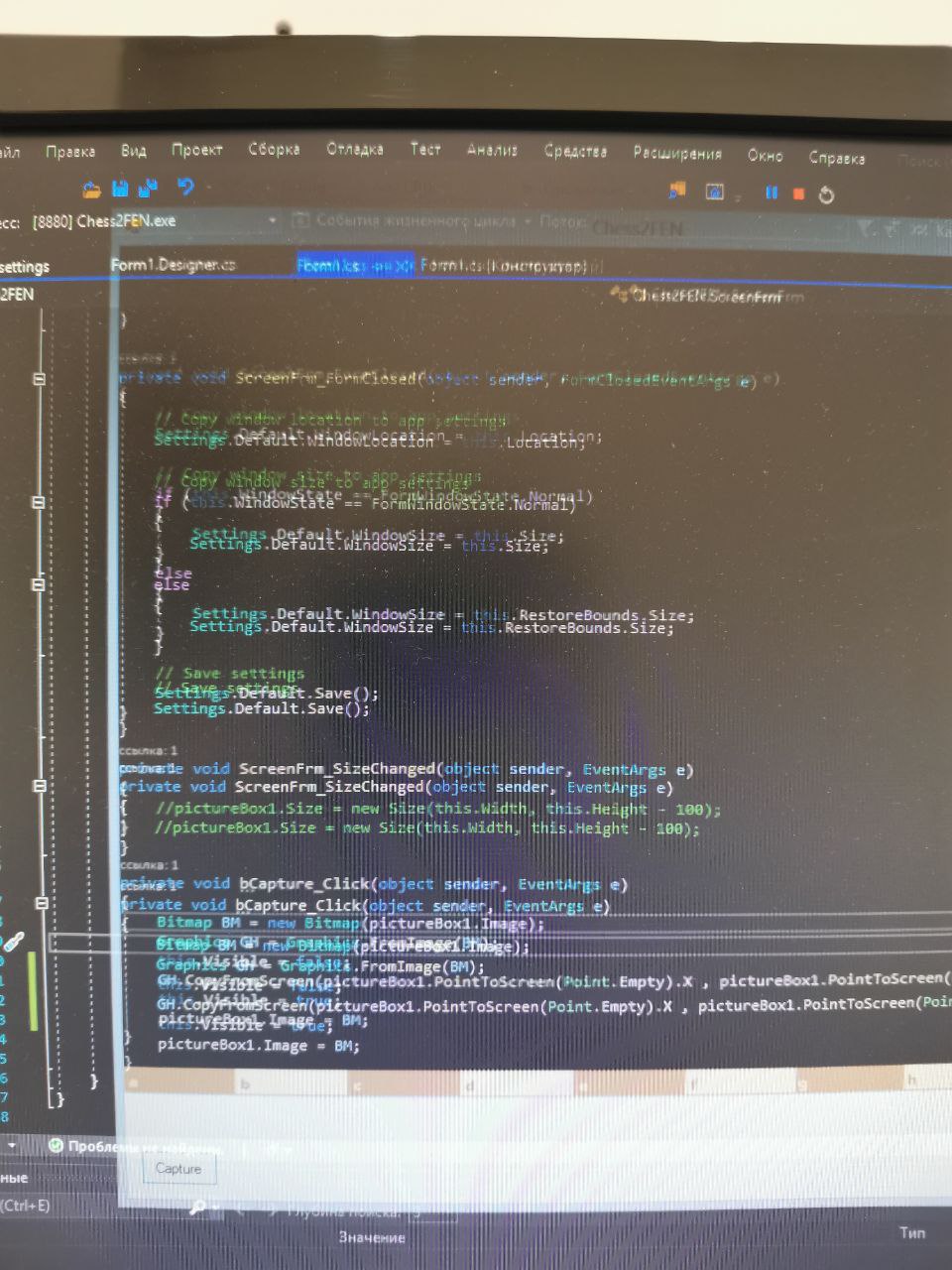Click the Тип column header
952x1270 pixels.
click(912, 1232)
